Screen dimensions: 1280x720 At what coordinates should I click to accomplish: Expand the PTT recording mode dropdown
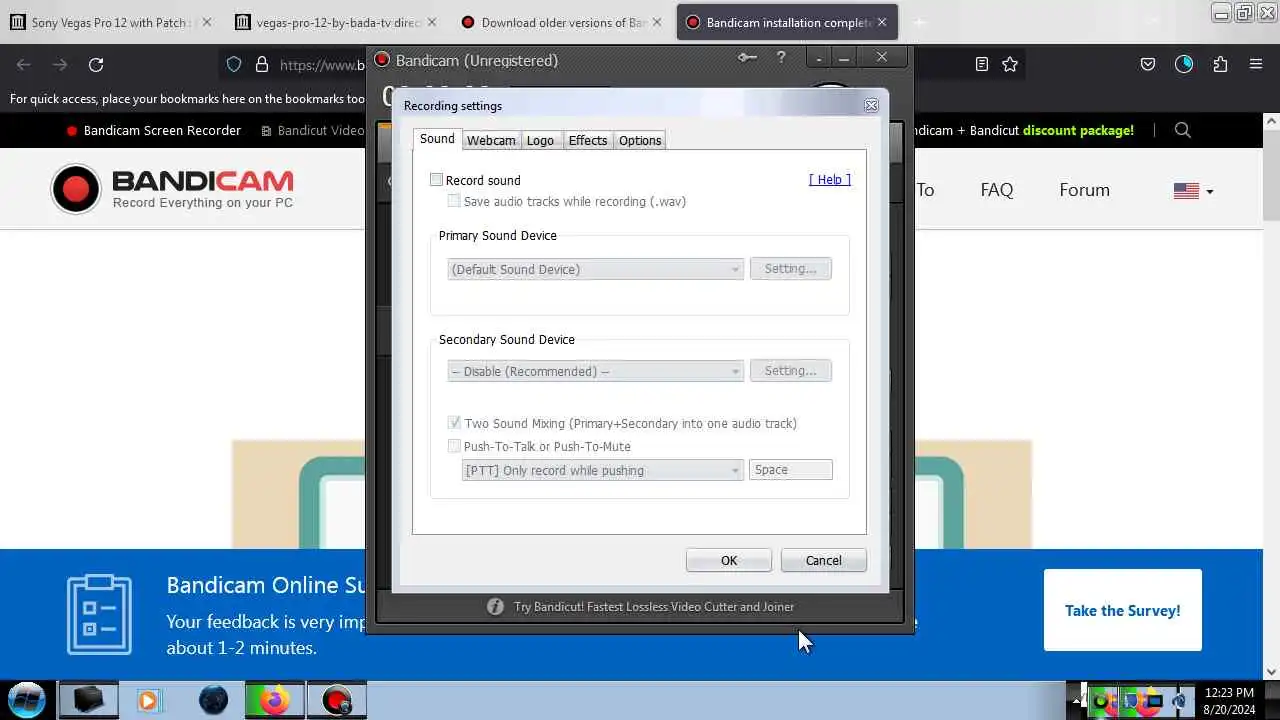click(x=602, y=470)
